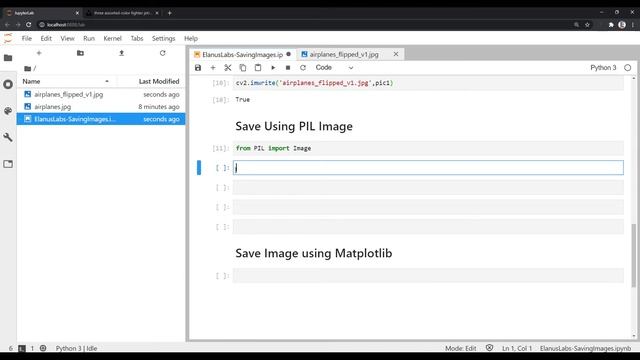Close the airplanes_flipped_v1.jpg tab
640x360 pixels.
click(x=396, y=54)
